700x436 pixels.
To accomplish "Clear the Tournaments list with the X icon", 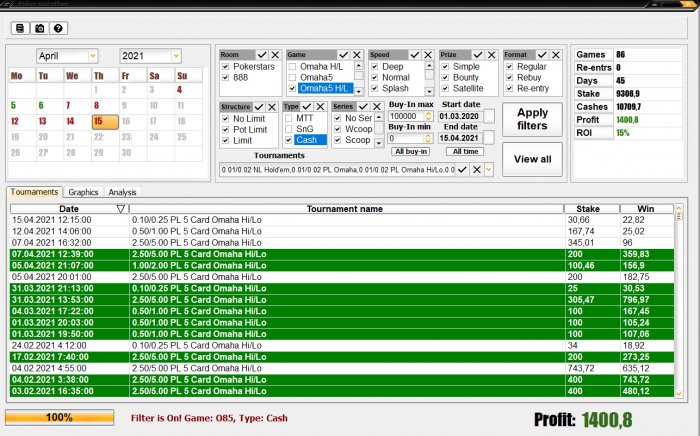I will tap(477, 170).
